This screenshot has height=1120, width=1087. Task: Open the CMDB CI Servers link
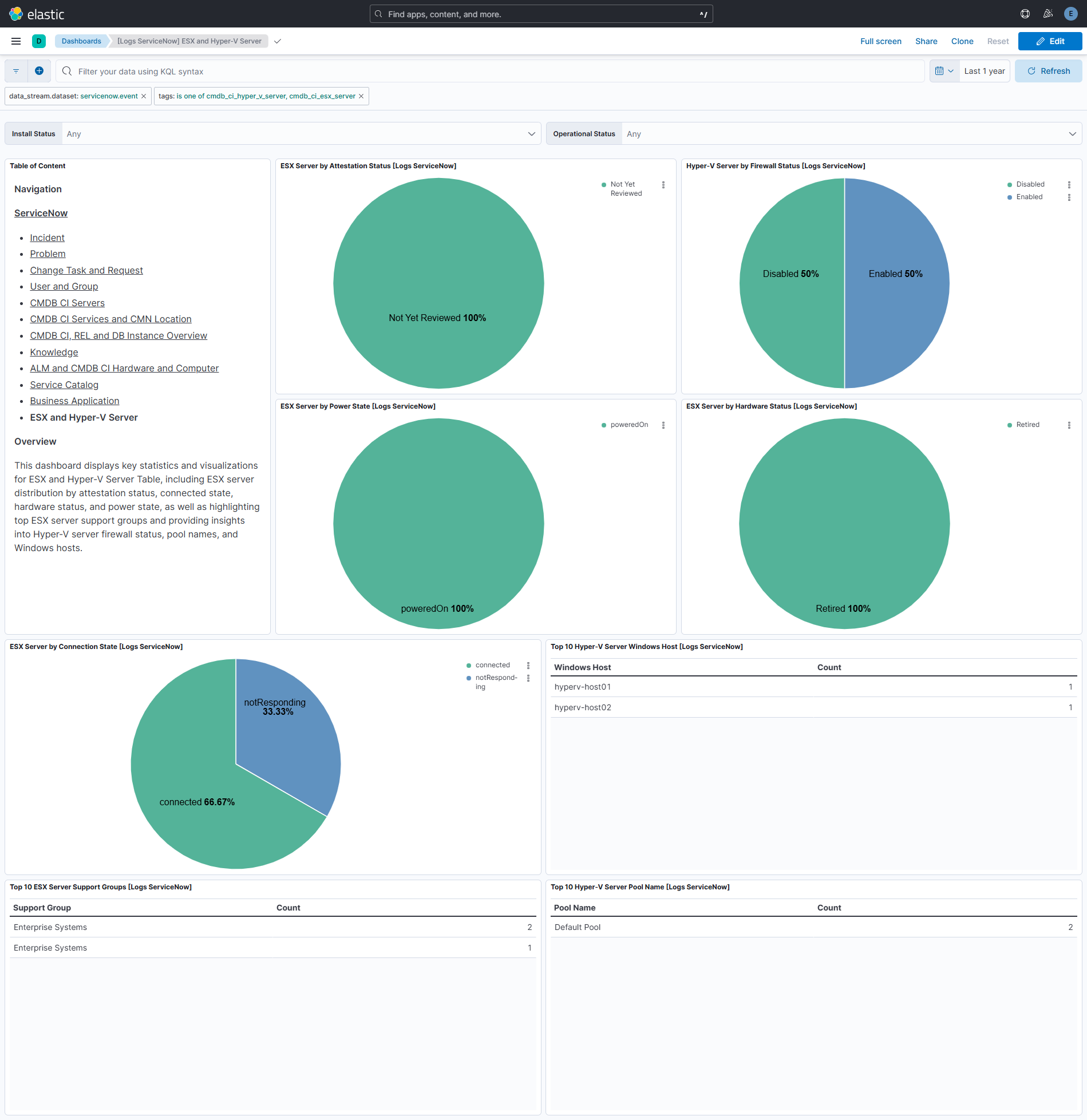click(x=67, y=303)
